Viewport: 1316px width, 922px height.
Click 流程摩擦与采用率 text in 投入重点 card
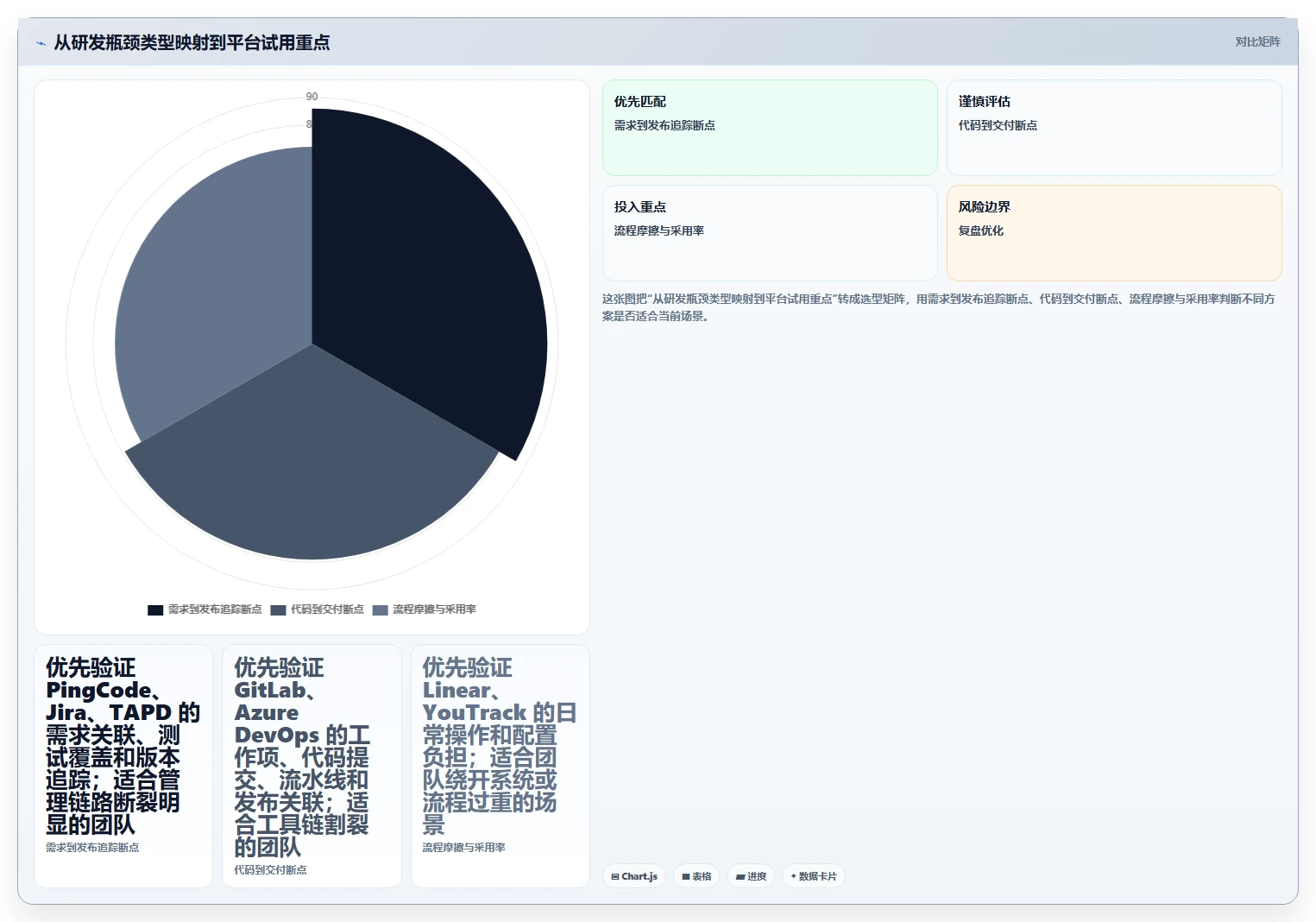click(x=659, y=230)
